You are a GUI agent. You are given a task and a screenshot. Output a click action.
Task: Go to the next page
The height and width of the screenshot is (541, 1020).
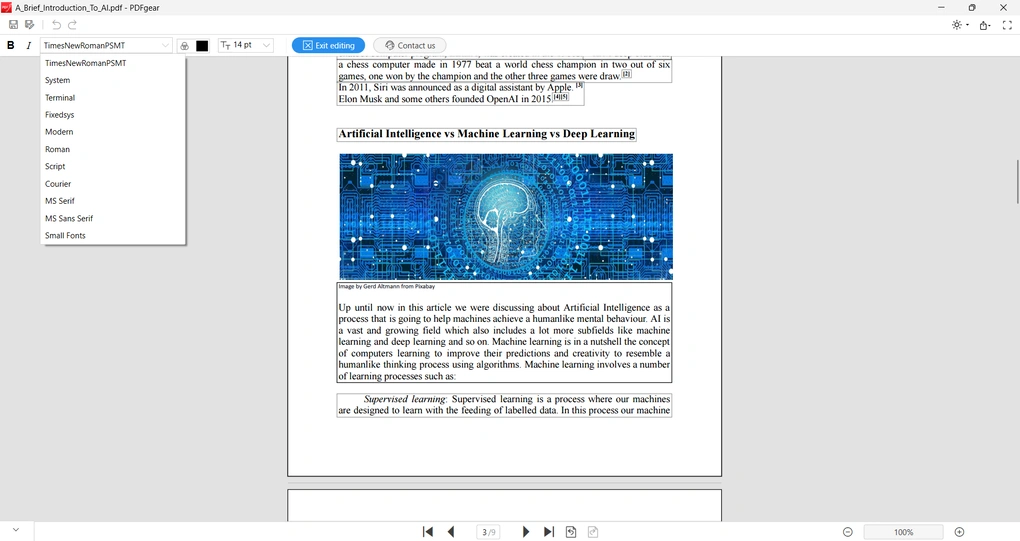pyautogui.click(x=526, y=532)
